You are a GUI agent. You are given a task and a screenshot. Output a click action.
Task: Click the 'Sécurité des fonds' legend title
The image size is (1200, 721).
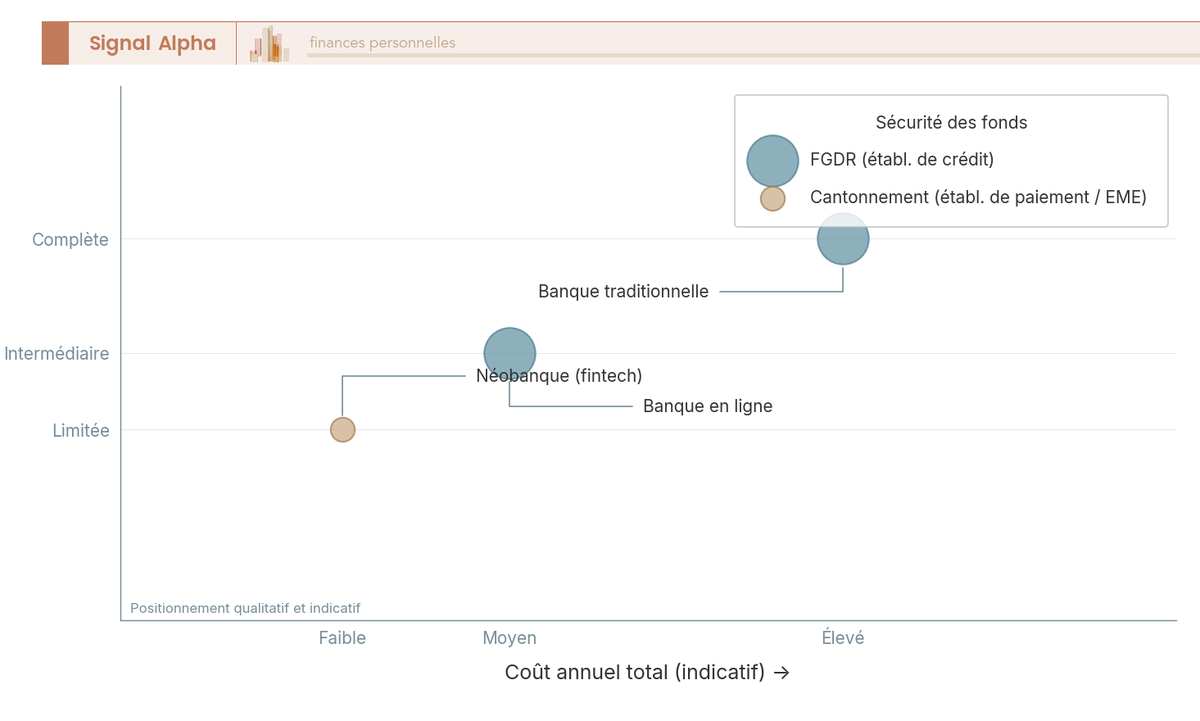coord(951,123)
